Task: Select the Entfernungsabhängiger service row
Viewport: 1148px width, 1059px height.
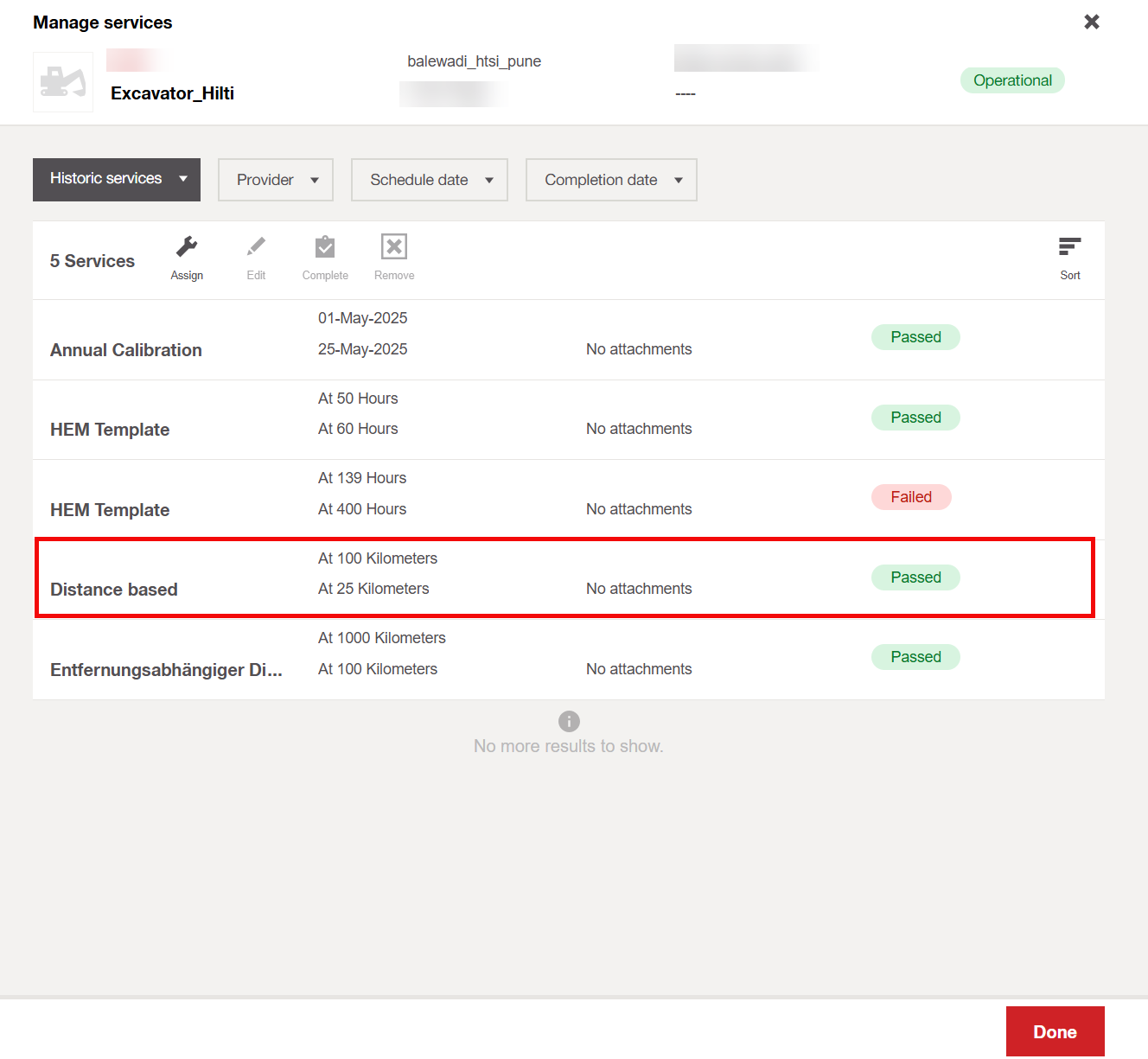Action: pos(166,669)
